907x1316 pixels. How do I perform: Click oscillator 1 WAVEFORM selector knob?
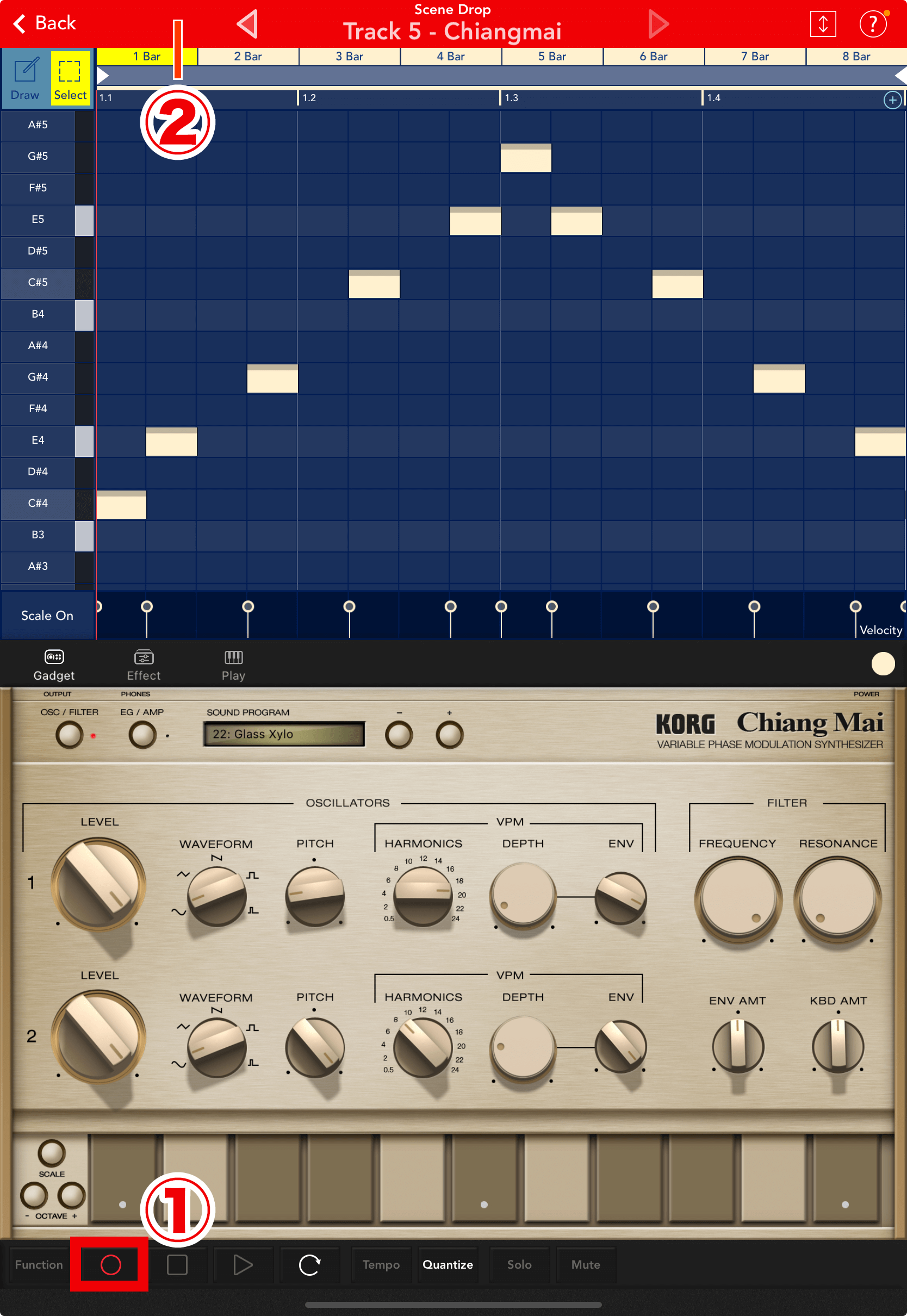pos(217,897)
